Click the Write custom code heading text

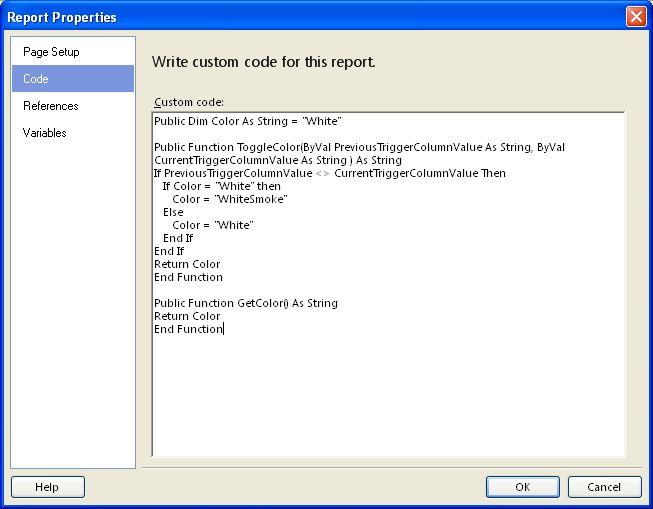tap(263, 62)
